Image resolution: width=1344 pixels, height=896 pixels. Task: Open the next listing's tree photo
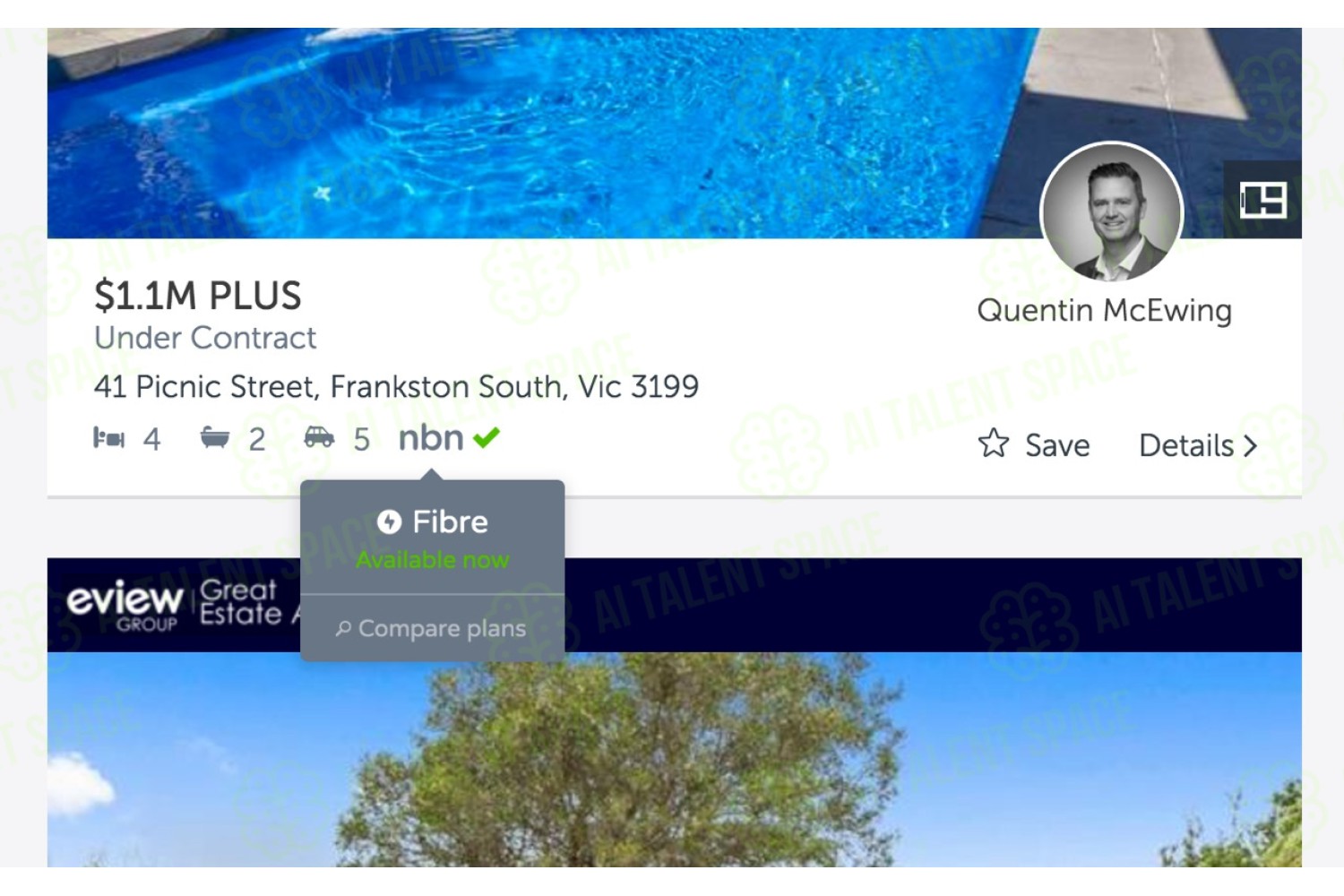coord(674,759)
